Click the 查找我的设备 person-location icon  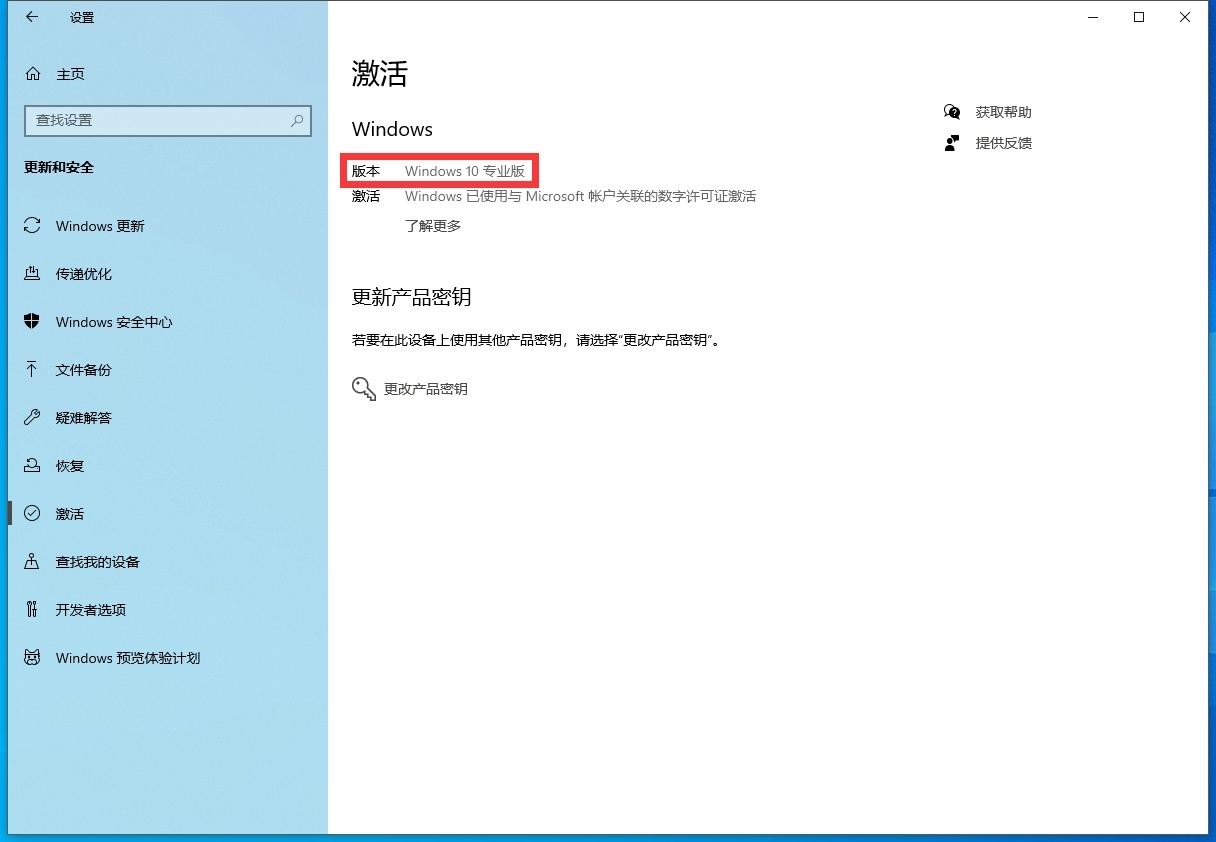click(x=32, y=562)
